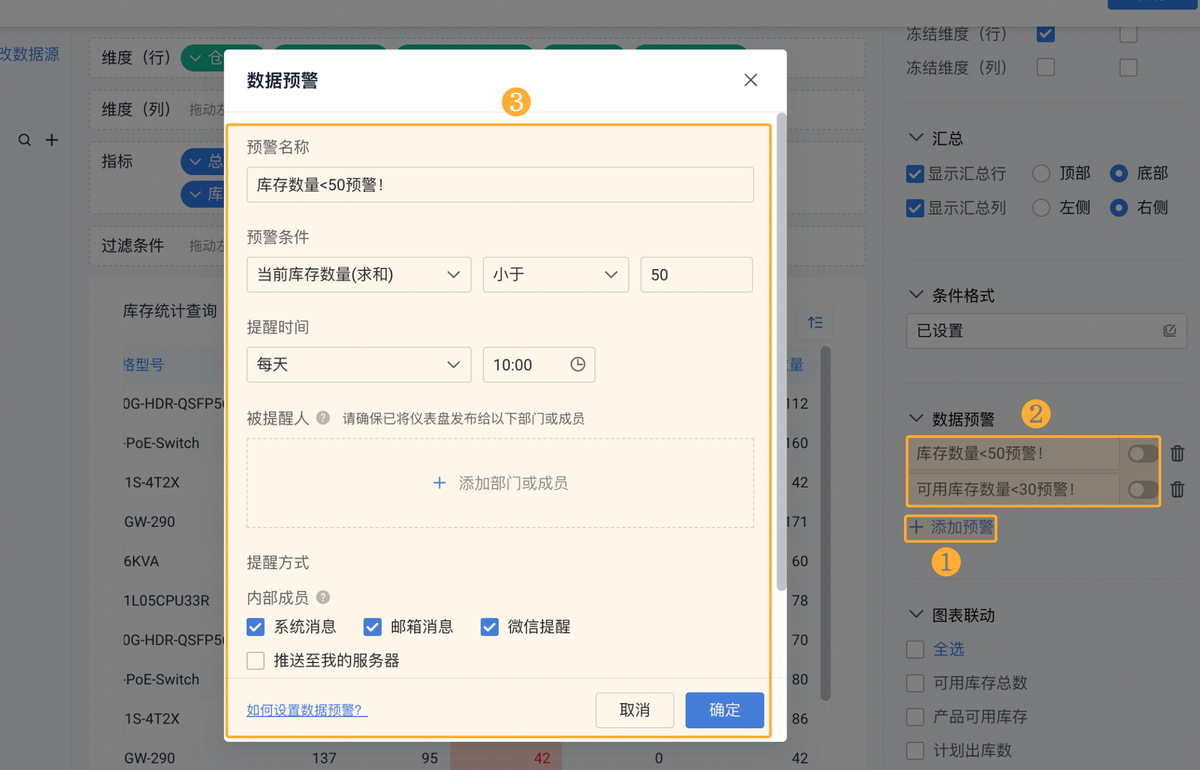Image resolution: width=1200 pixels, height=770 pixels.
Task: Confirm the alert with the 确定 button
Action: [x=724, y=710]
